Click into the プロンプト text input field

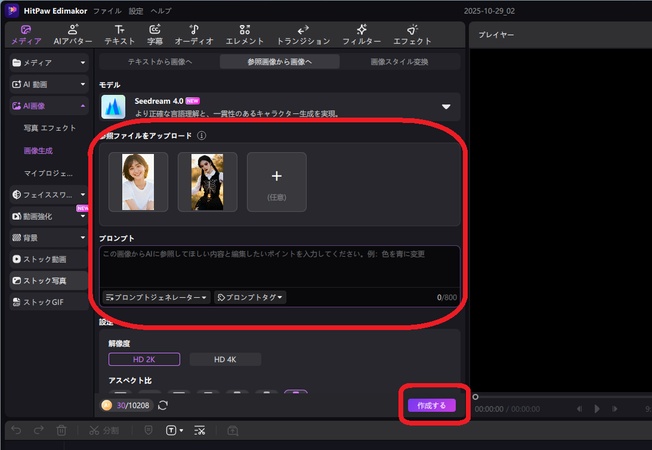pyautogui.click(x=280, y=267)
